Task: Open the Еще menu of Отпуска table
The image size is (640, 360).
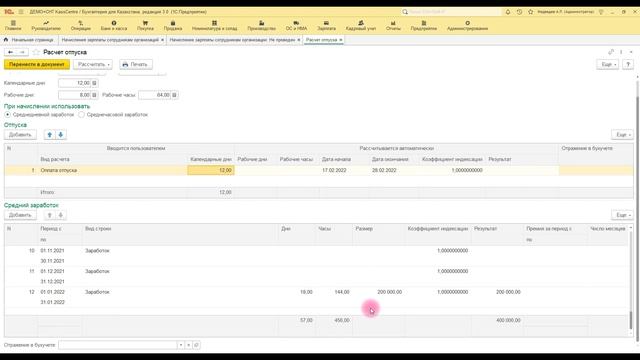Action: pyautogui.click(x=622, y=135)
